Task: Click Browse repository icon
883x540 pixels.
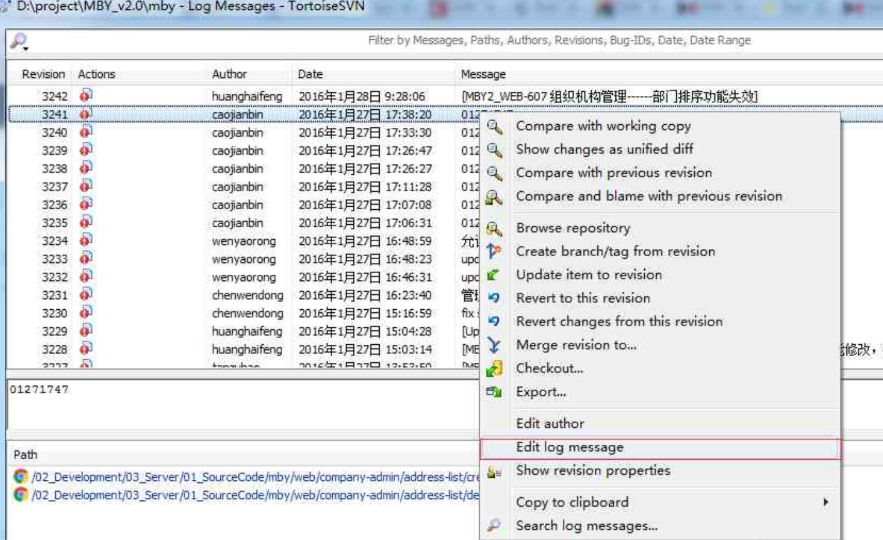Action: tap(494, 229)
